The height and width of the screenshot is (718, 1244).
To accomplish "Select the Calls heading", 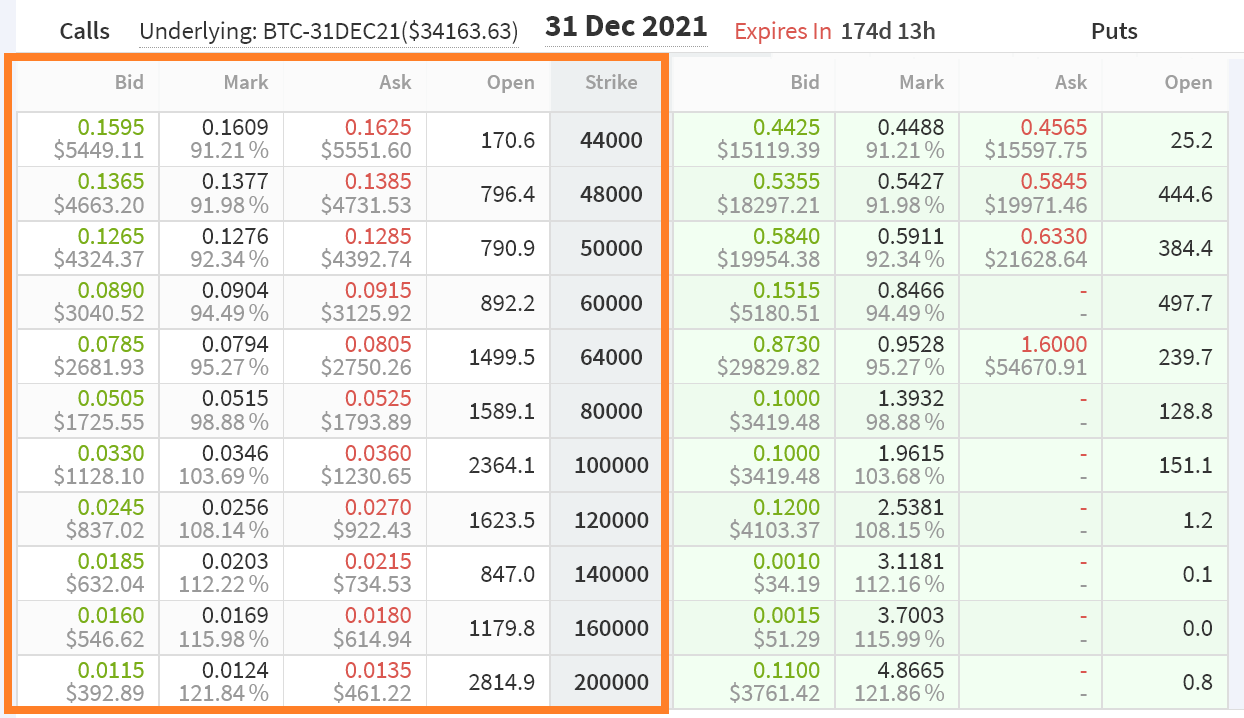I will pyautogui.click(x=85, y=31).
